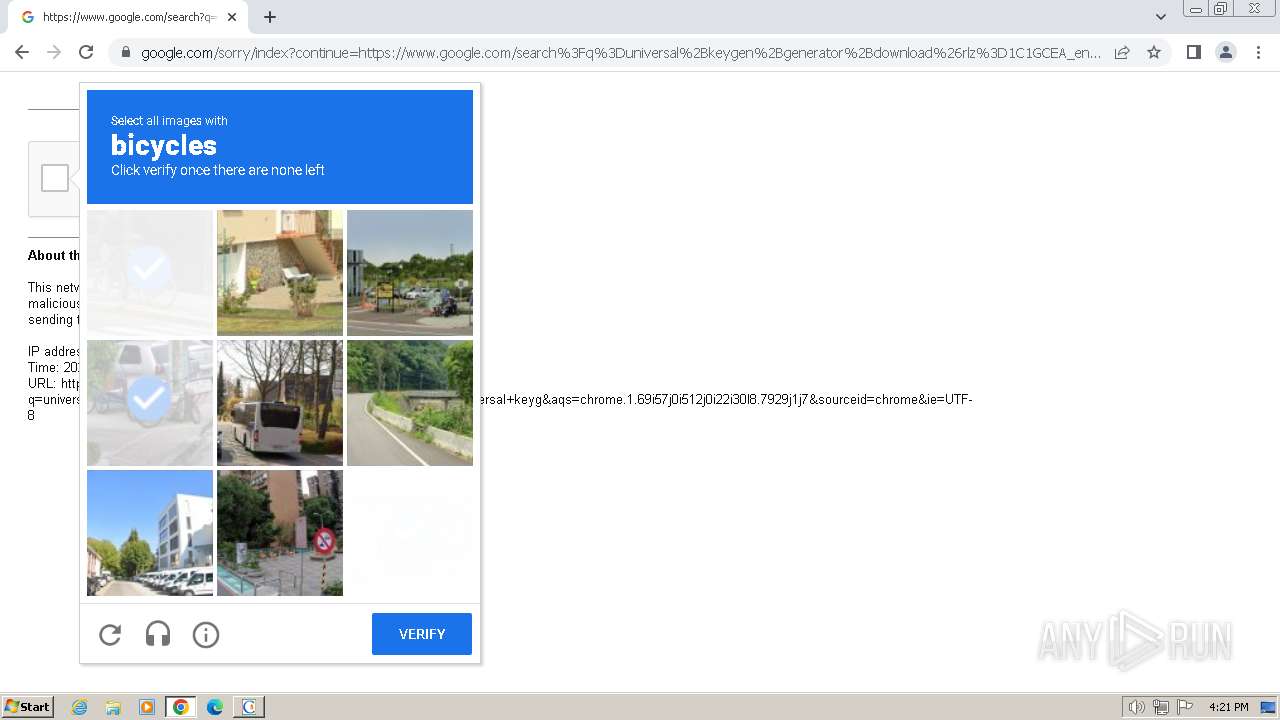Deselect the first checked bicycle tile
Viewport: 1280px width, 720px height.
click(150, 272)
